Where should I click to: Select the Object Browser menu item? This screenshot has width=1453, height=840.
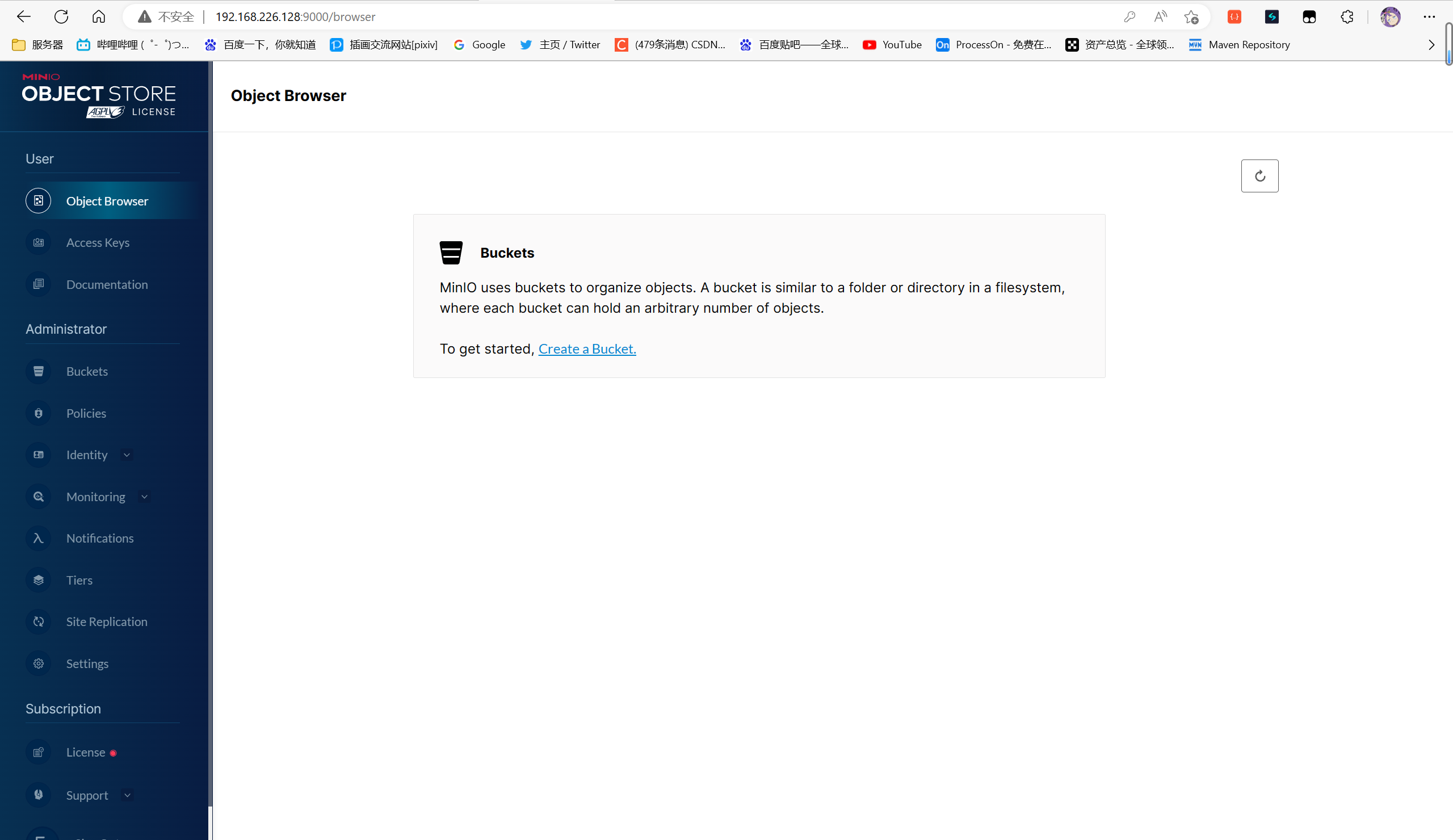(107, 201)
